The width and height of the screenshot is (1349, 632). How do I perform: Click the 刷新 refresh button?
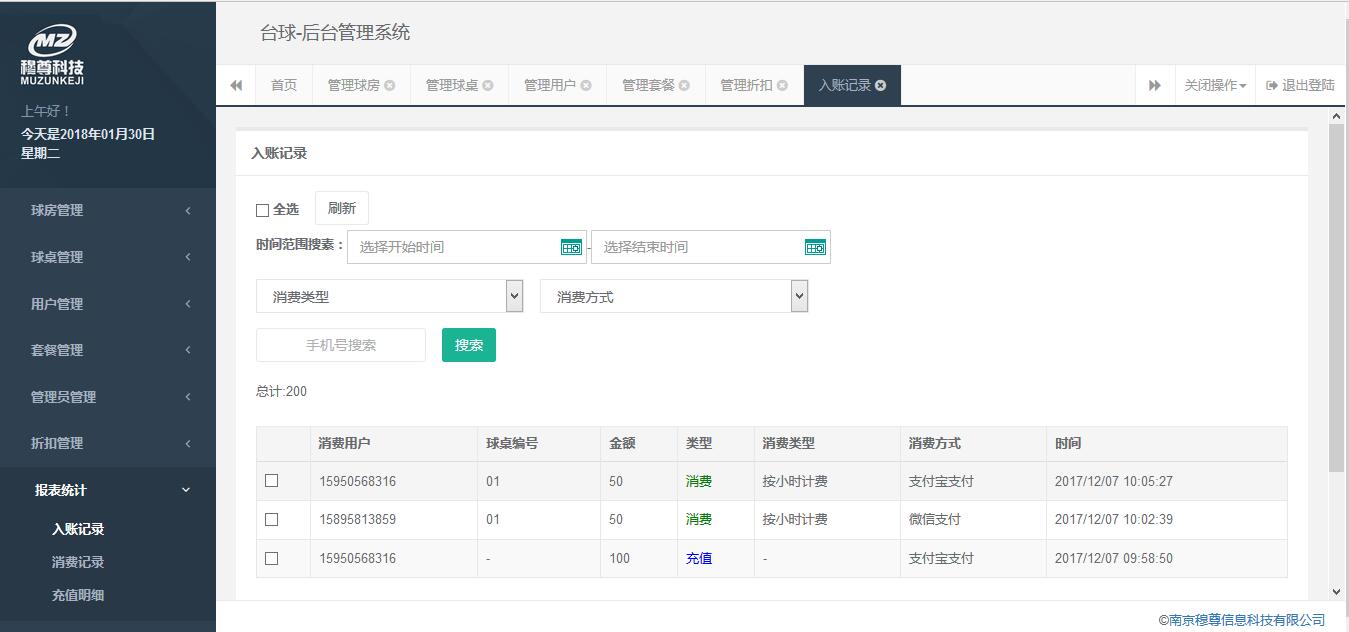point(342,208)
